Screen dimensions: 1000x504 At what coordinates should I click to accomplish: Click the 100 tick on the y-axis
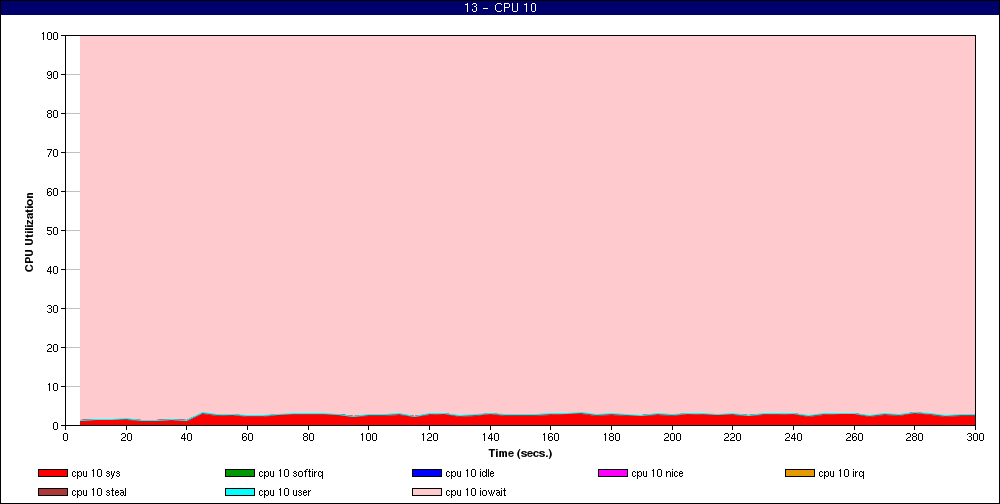click(50, 36)
